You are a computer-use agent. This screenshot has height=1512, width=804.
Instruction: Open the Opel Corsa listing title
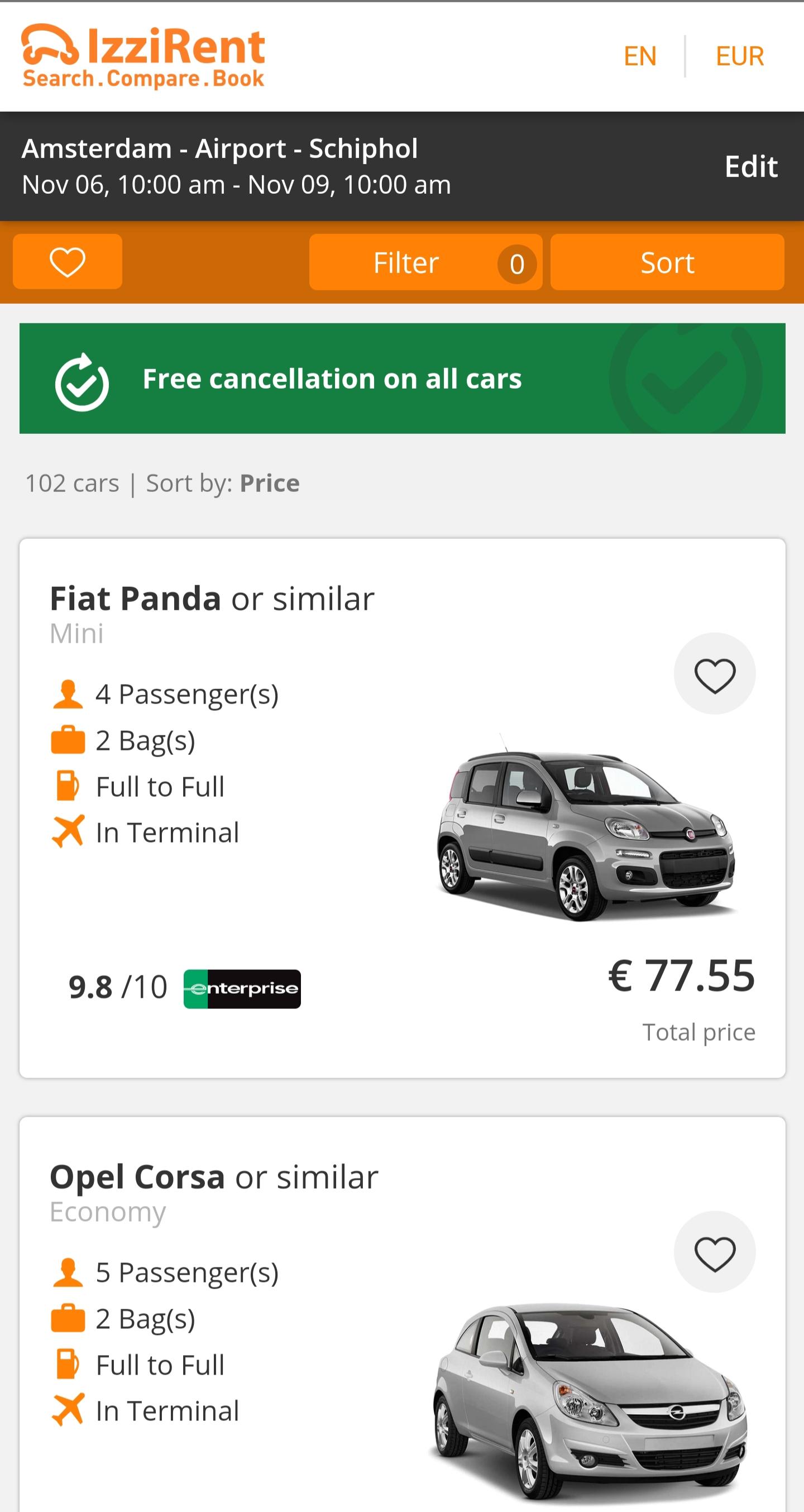click(x=214, y=1177)
